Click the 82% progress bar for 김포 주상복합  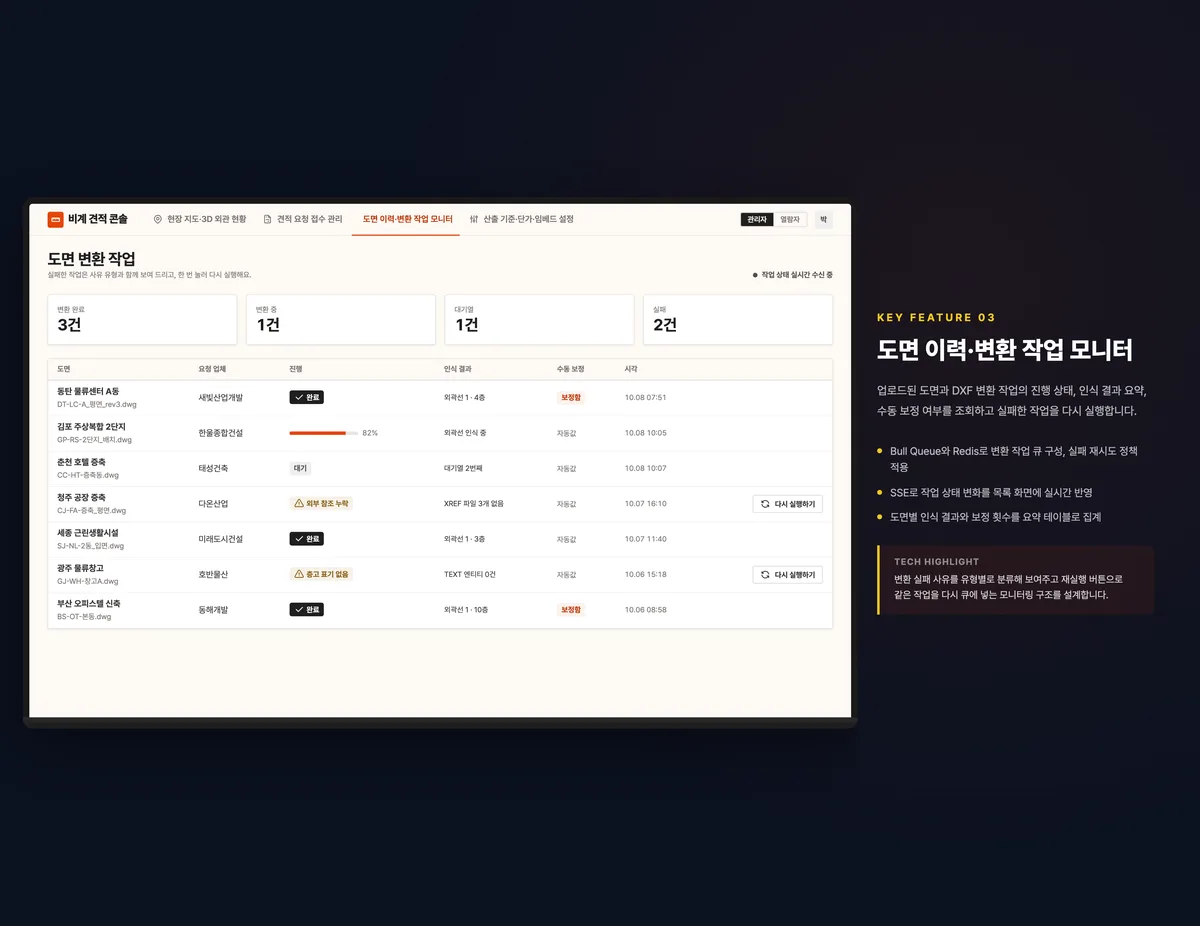[324, 433]
